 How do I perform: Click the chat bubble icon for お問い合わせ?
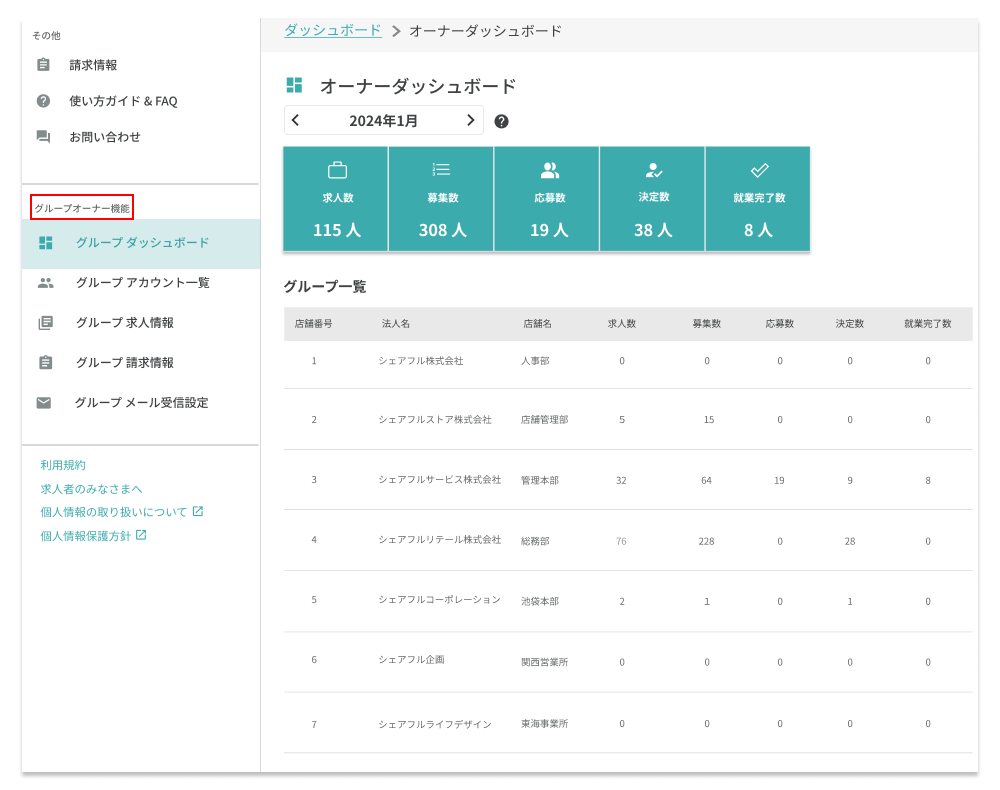coord(43,137)
